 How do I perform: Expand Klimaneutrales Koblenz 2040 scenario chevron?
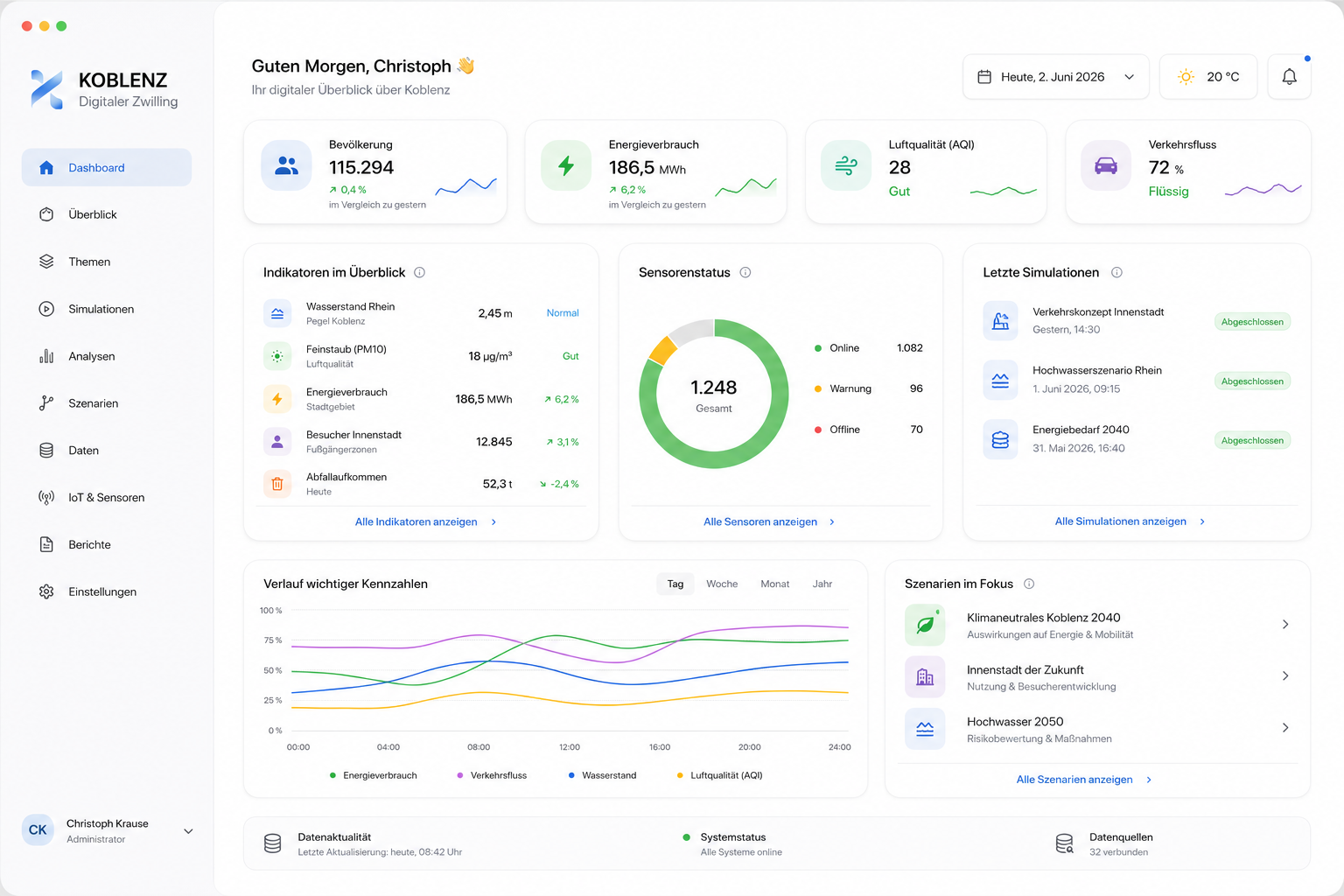1284,624
